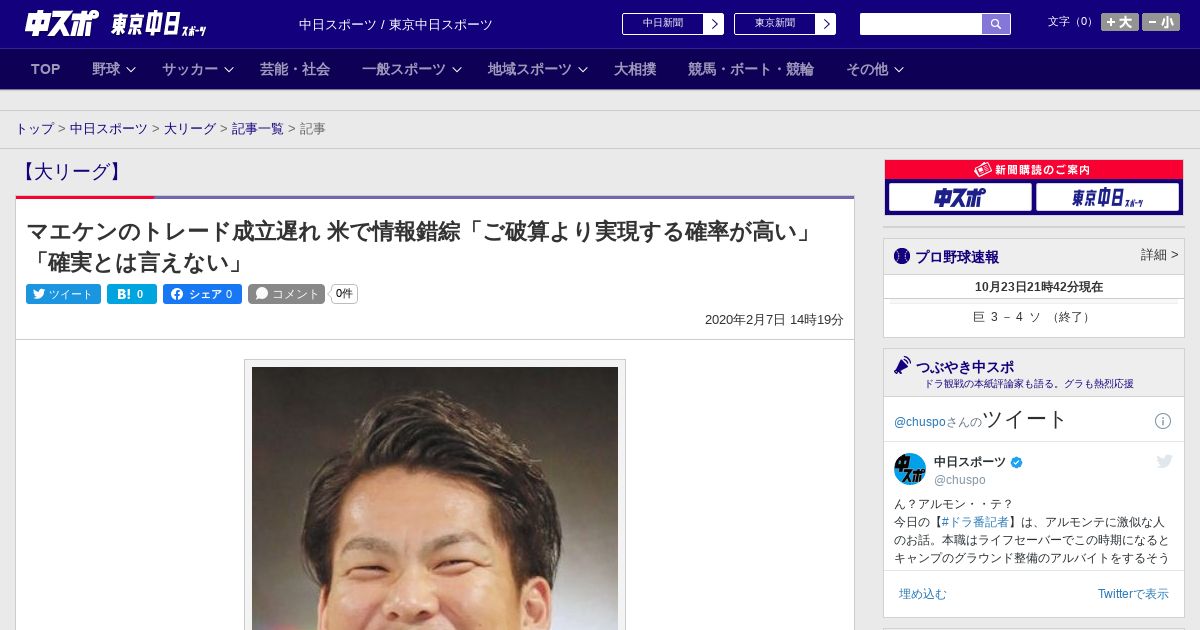Open the コメント button
This screenshot has width=1200, height=630.
(x=287, y=294)
